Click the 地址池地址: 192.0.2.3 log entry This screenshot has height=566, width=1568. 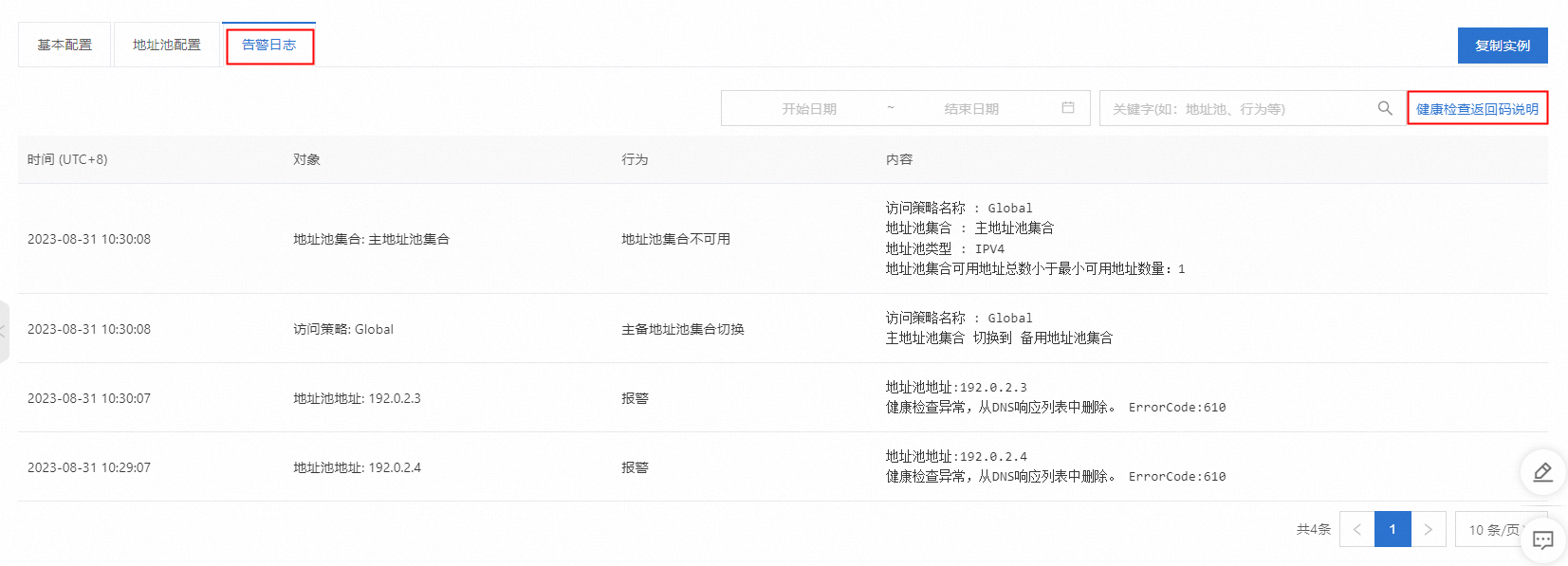[x=357, y=398]
